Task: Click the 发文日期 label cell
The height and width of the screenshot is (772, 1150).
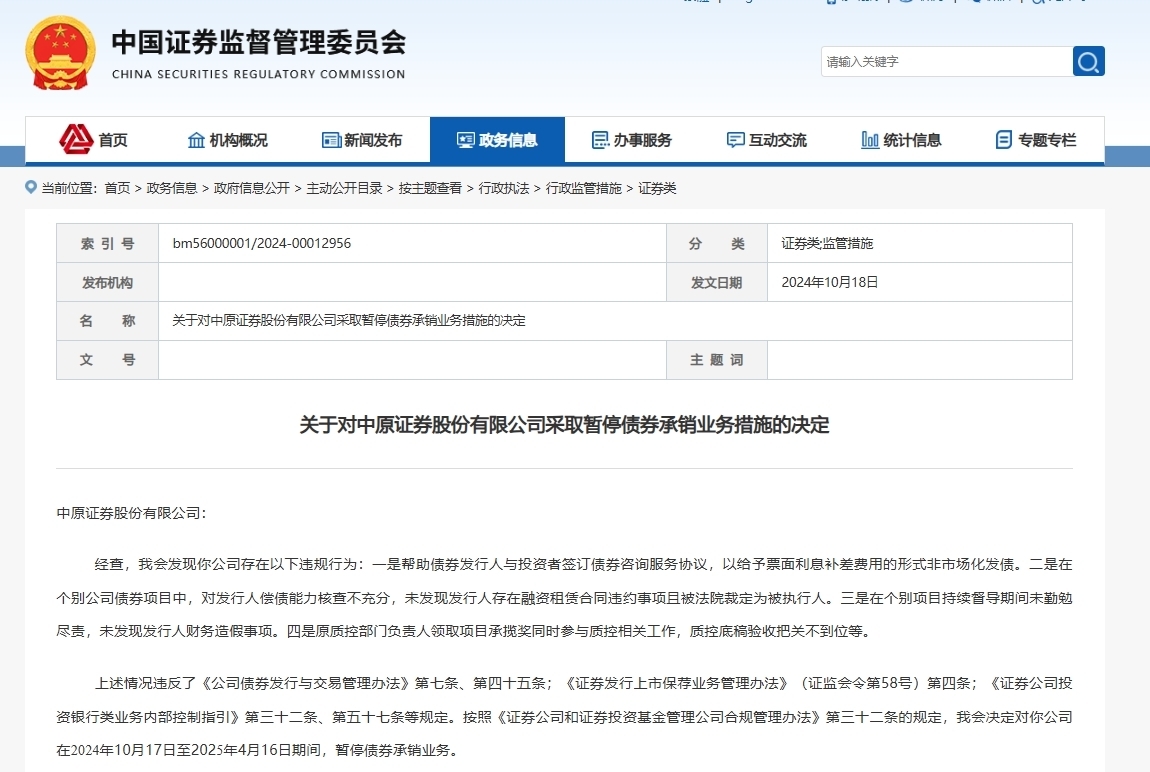Action: [717, 282]
